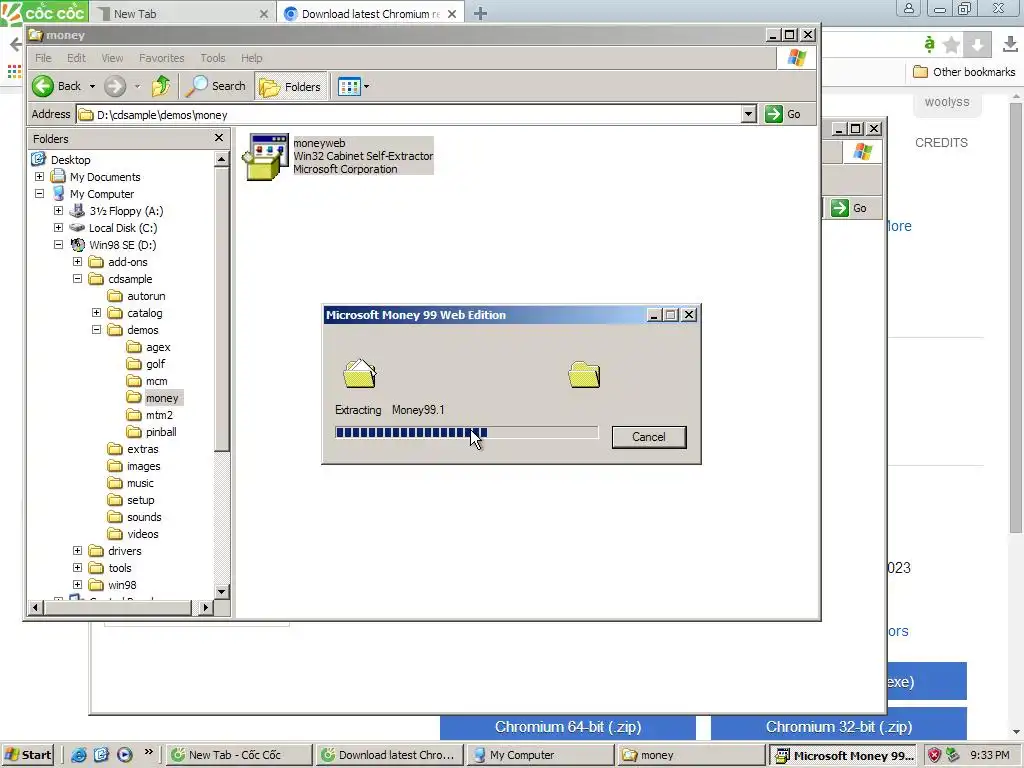Click the security shield tray icon
This screenshot has width=1024, height=768.
(x=935, y=755)
